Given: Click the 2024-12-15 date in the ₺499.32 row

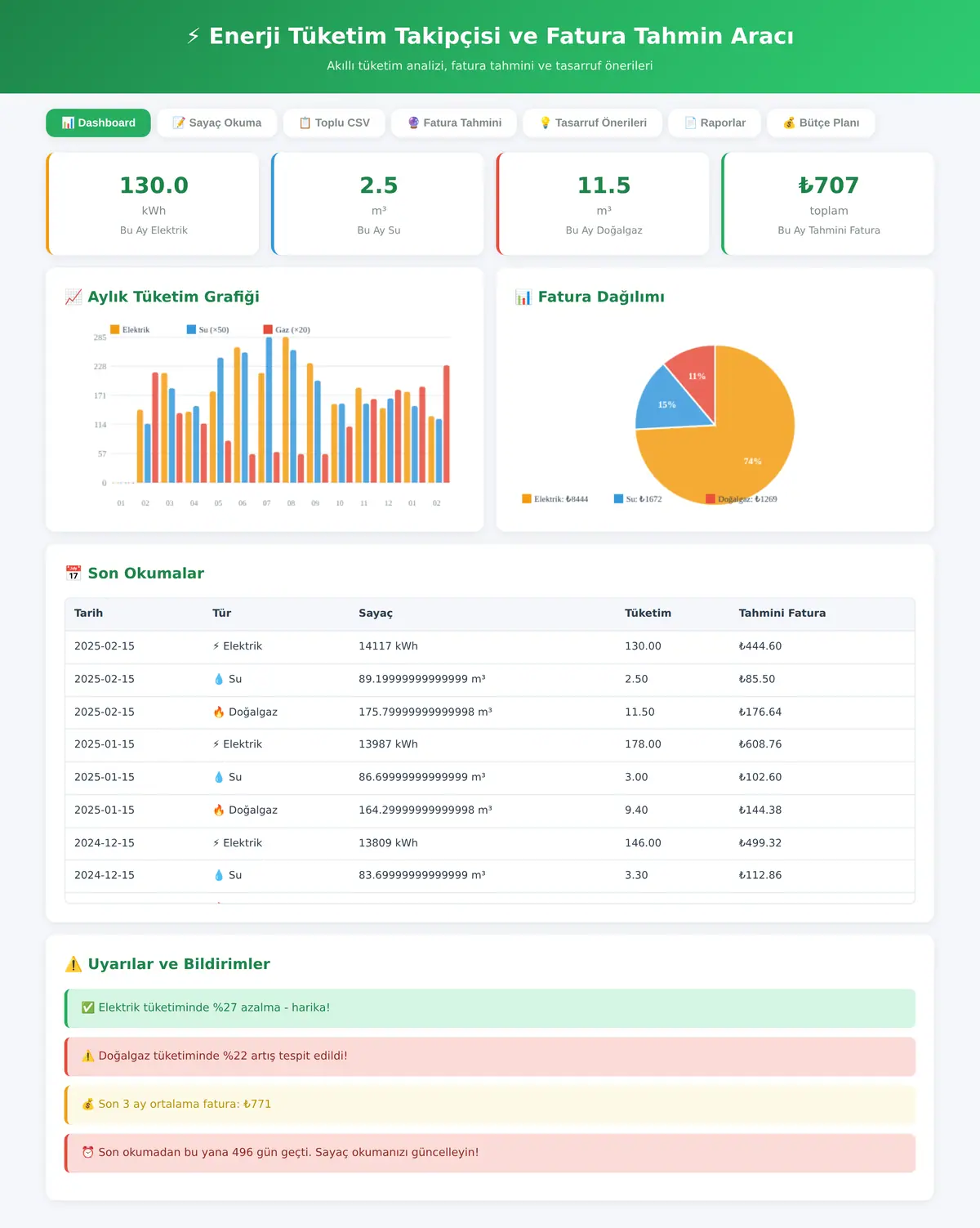Looking at the screenshot, I should click(x=105, y=842).
